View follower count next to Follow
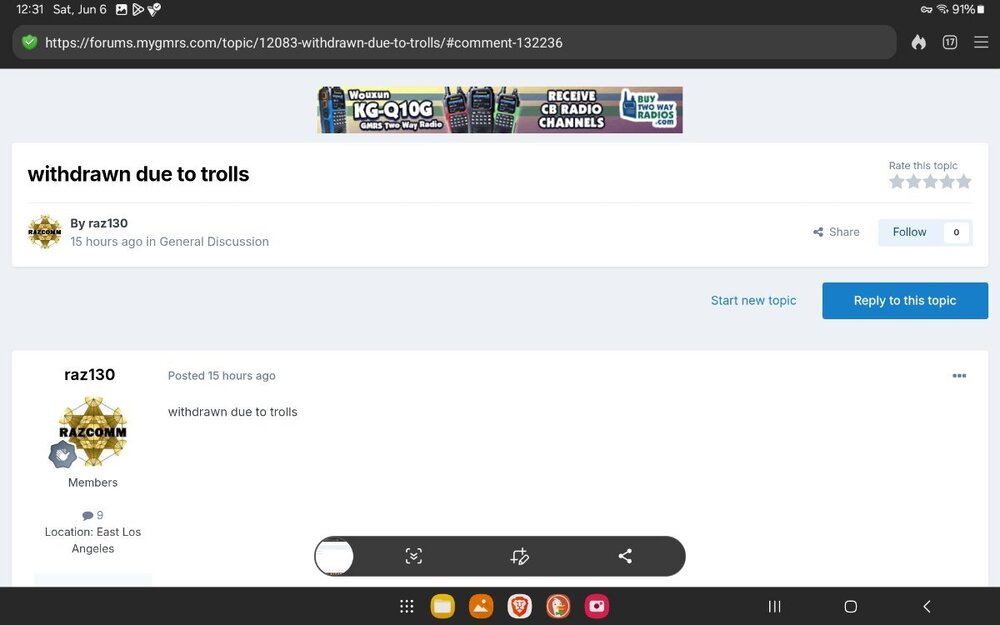The height and width of the screenshot is (625, 1000). click(956, 232)
